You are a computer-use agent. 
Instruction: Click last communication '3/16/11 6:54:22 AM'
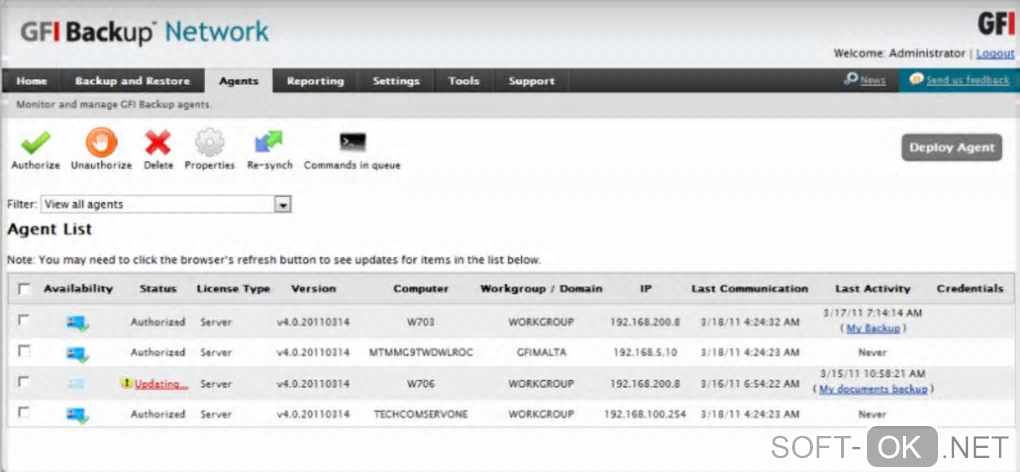[749, 384]
